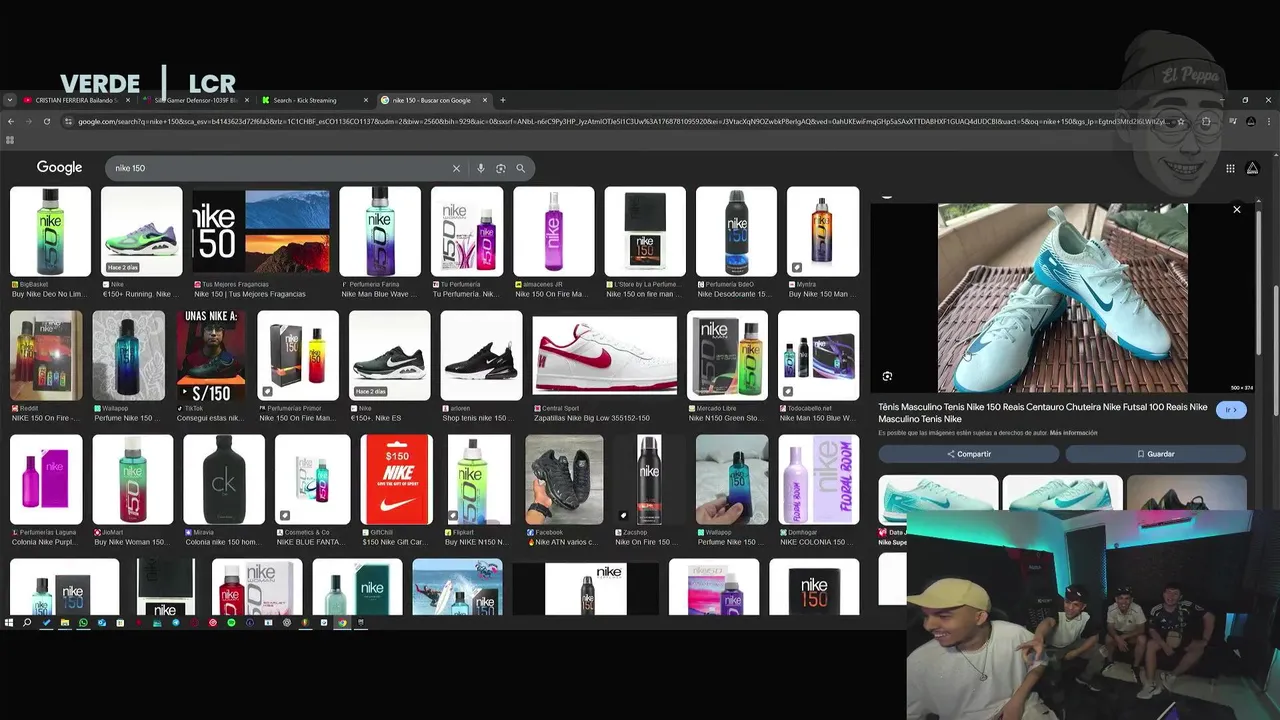
Task: Open a new tab with the plus button
Action: click(x=503, y=100)
